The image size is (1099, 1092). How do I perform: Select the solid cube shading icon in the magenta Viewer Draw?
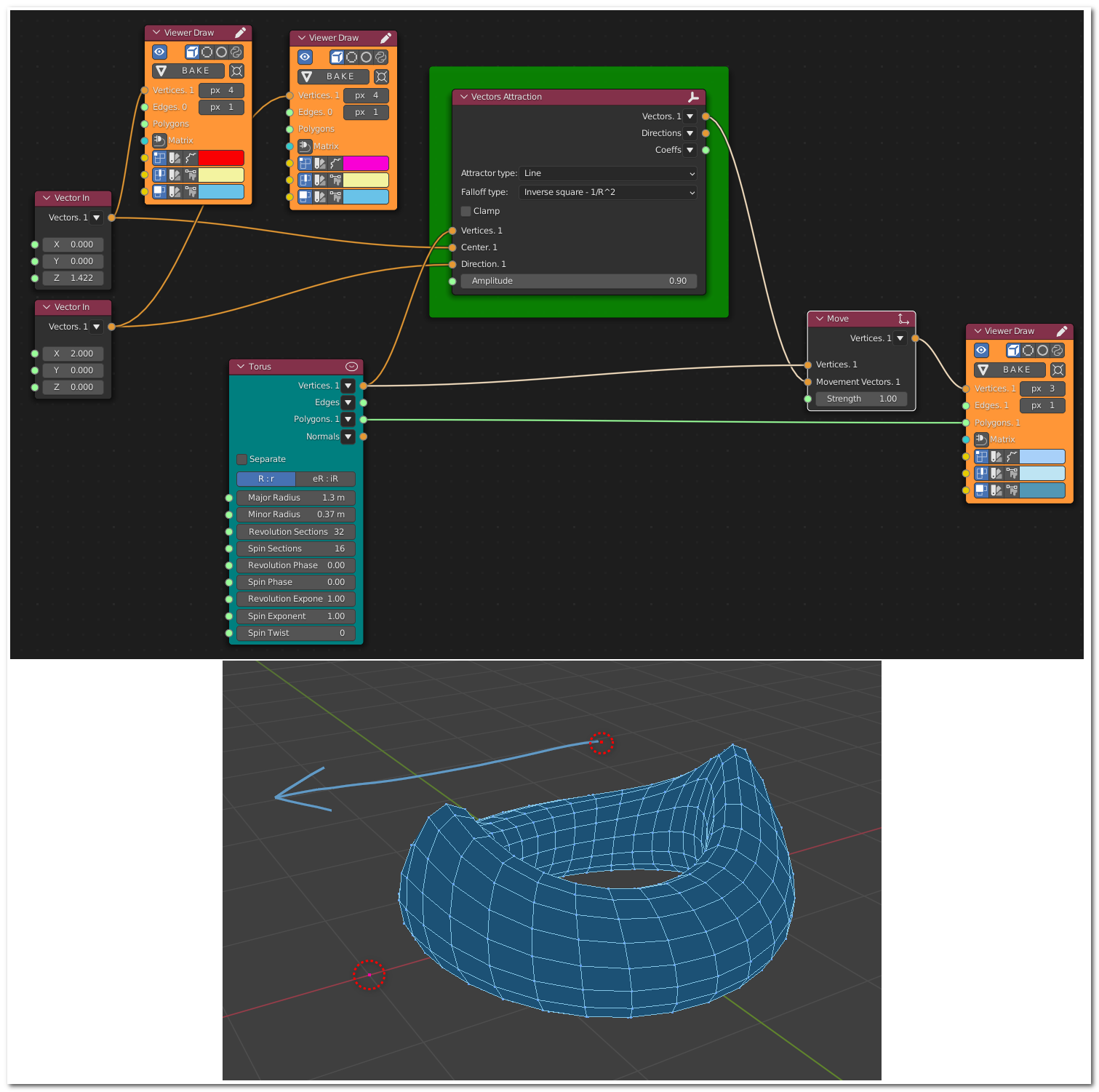pos(337,57)
